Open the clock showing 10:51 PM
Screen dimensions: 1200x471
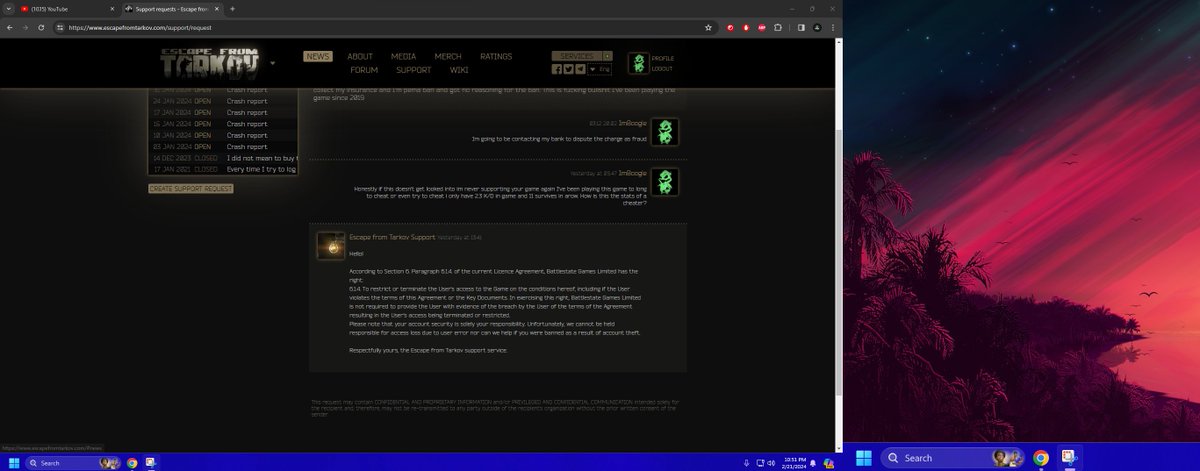pos(795,463)
